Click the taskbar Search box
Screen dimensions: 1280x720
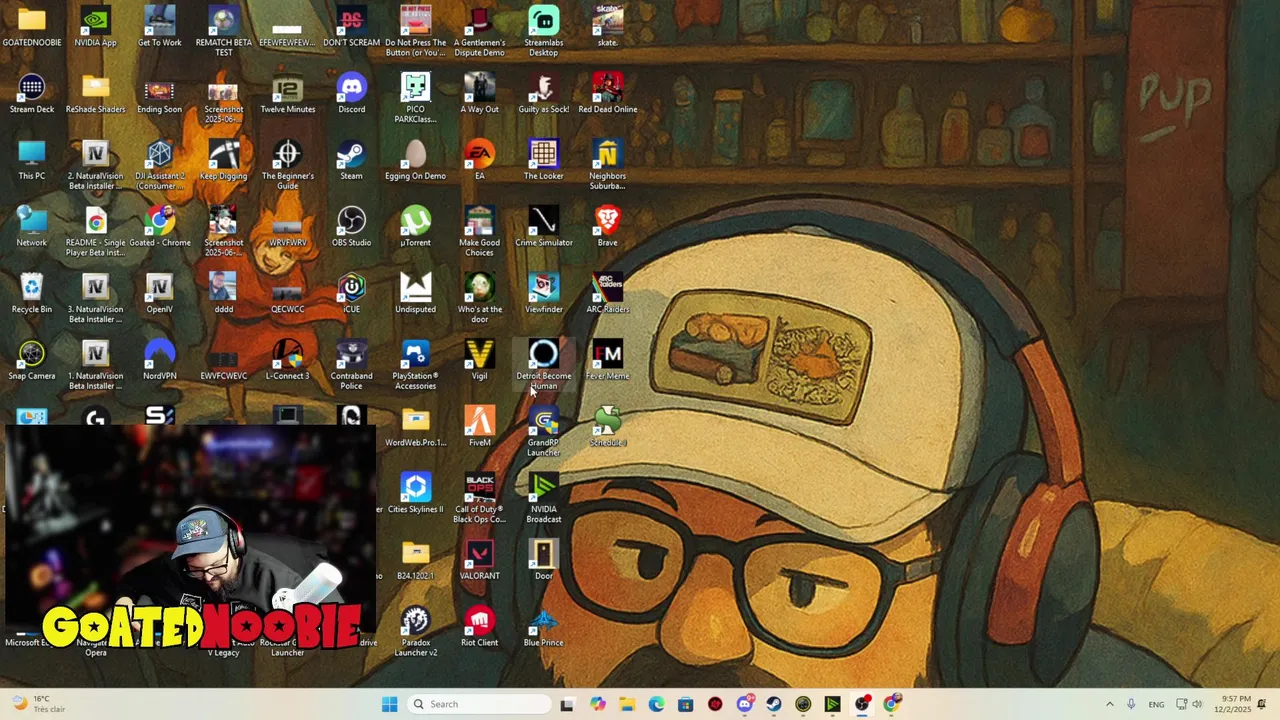(480, 704)
